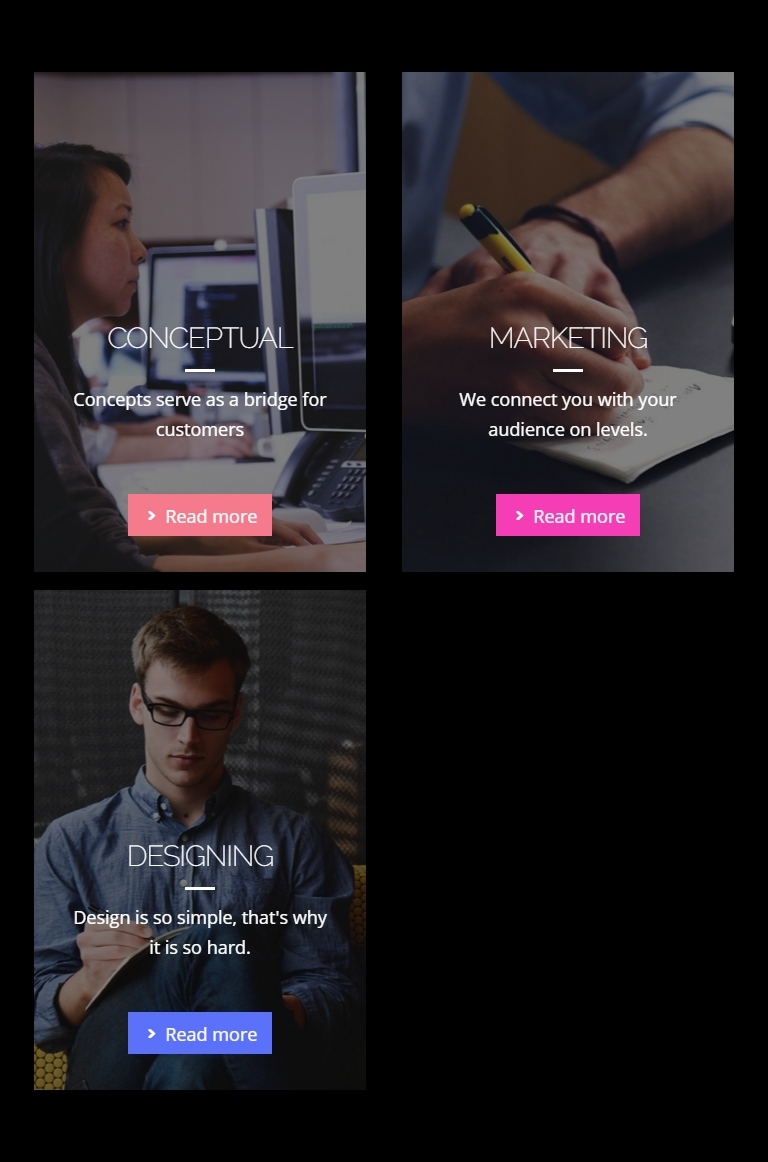Click the white divider line under MARKETING
The height and width of the screenshot is (1162, 768).
pos(568,370)
